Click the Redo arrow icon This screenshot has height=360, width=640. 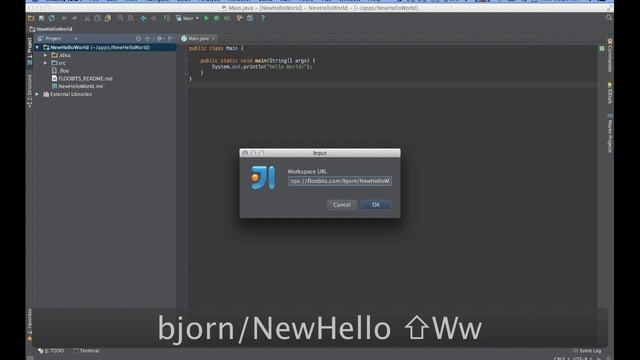(x=74, y=18)
